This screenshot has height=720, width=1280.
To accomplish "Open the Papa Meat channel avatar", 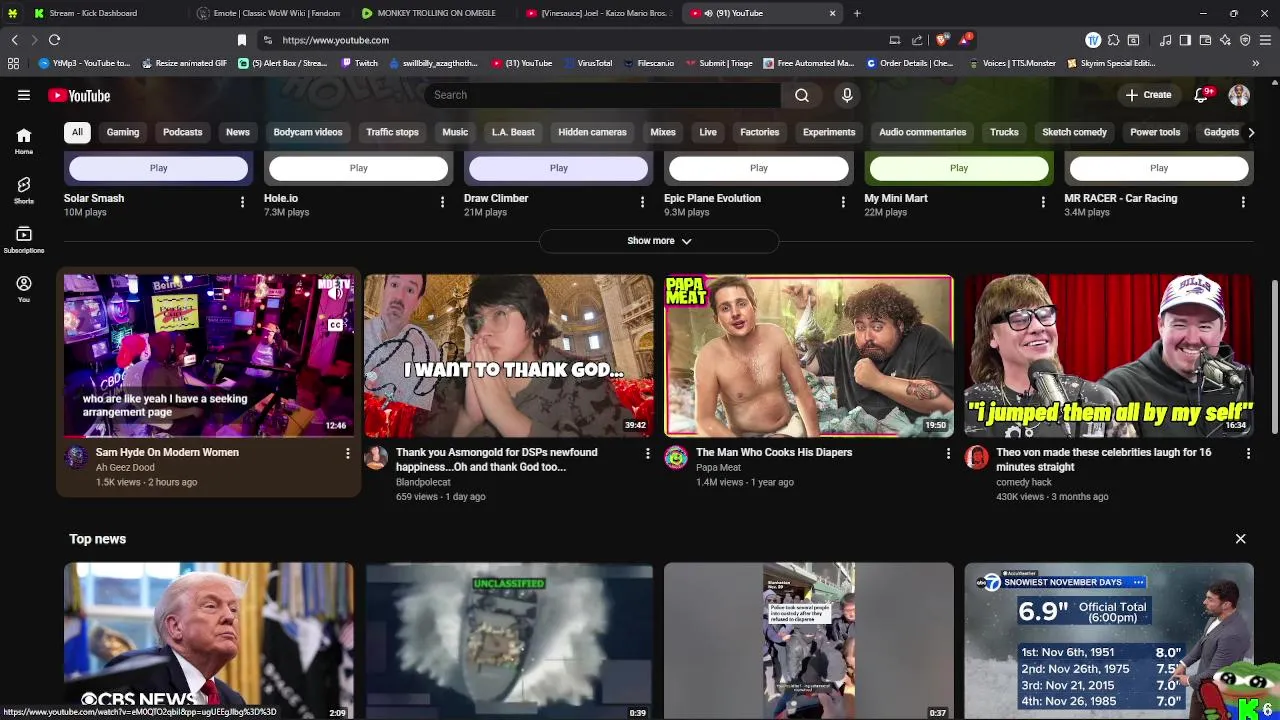I will 676,458.
